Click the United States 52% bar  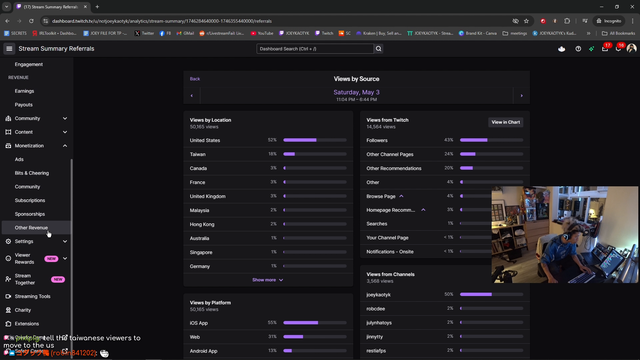[x=315, y=140]
